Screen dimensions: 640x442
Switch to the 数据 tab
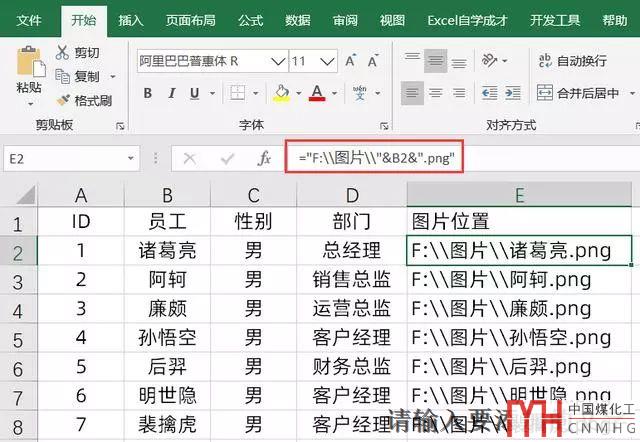(x=298, y=20)
